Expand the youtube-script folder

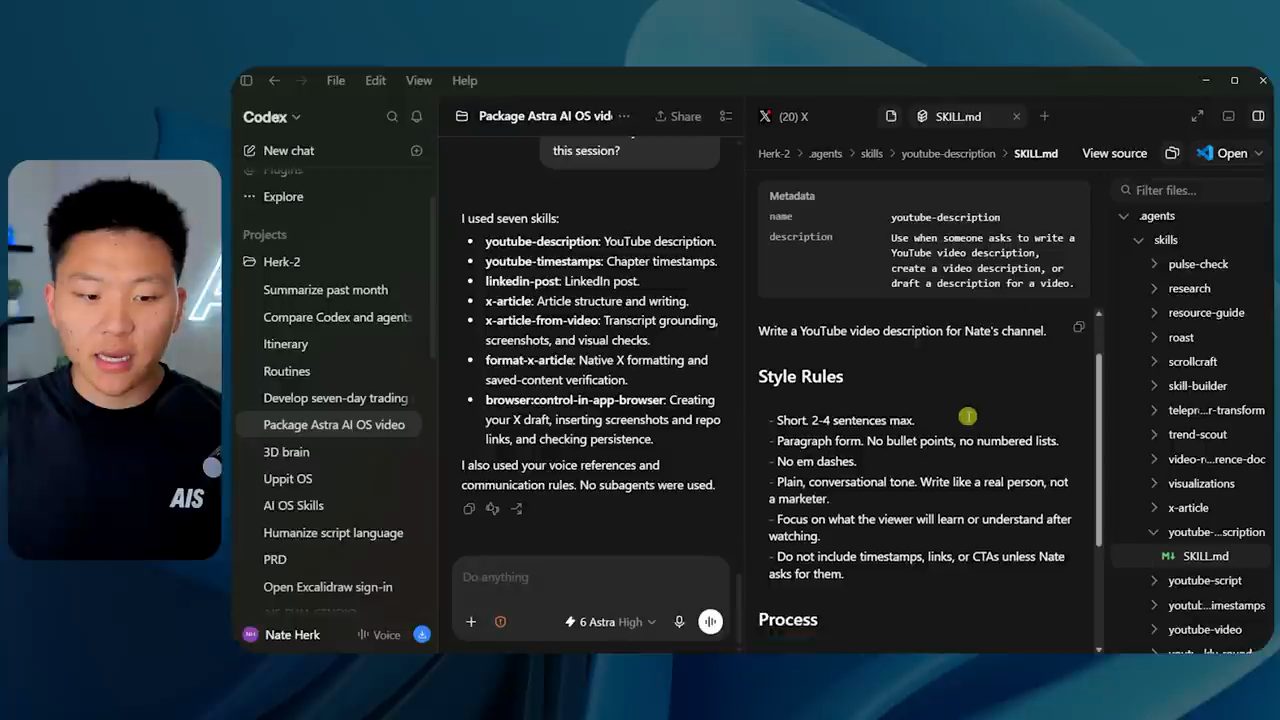[1154, 581]
